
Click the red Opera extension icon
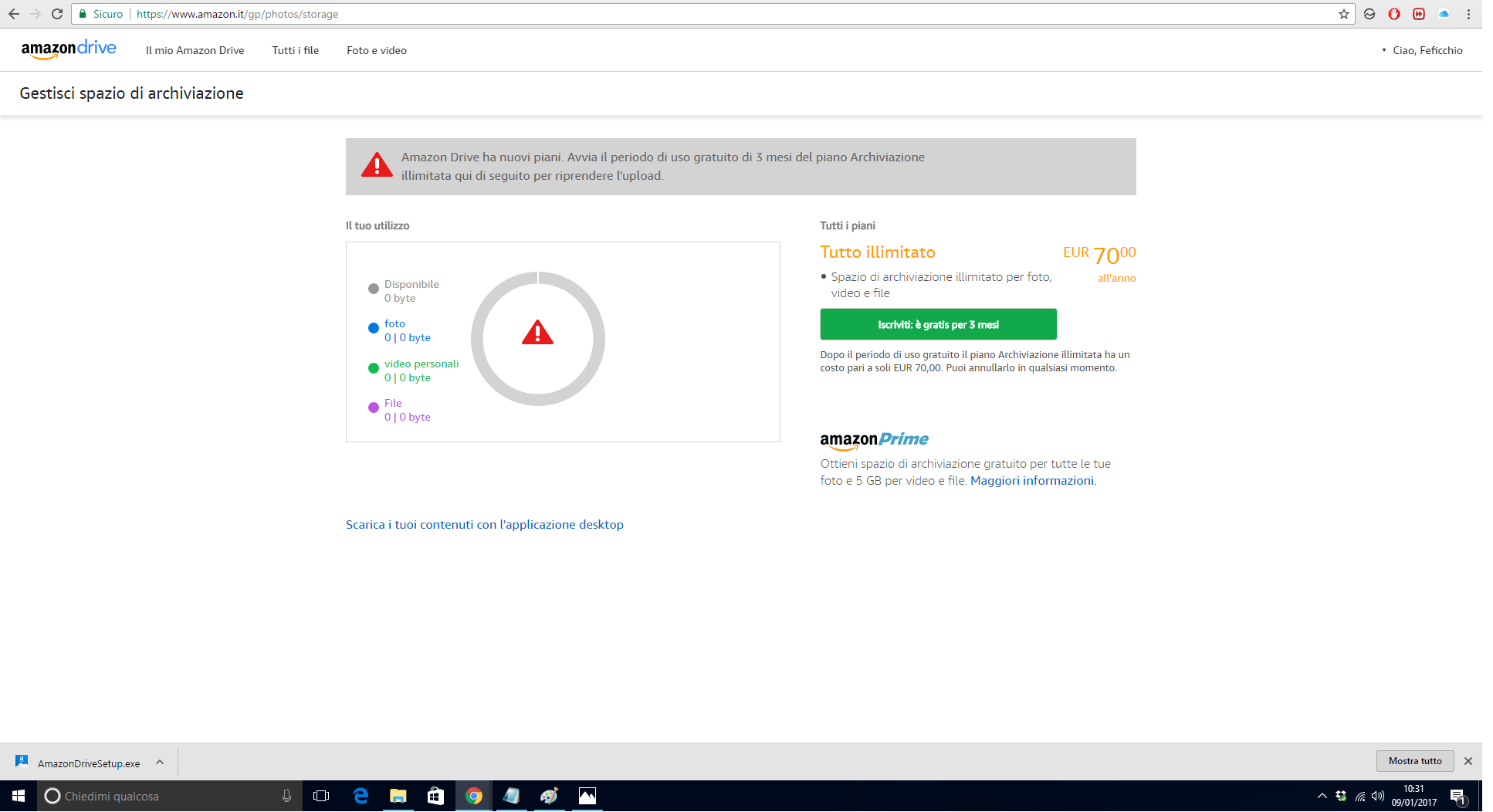point(1394,14)
